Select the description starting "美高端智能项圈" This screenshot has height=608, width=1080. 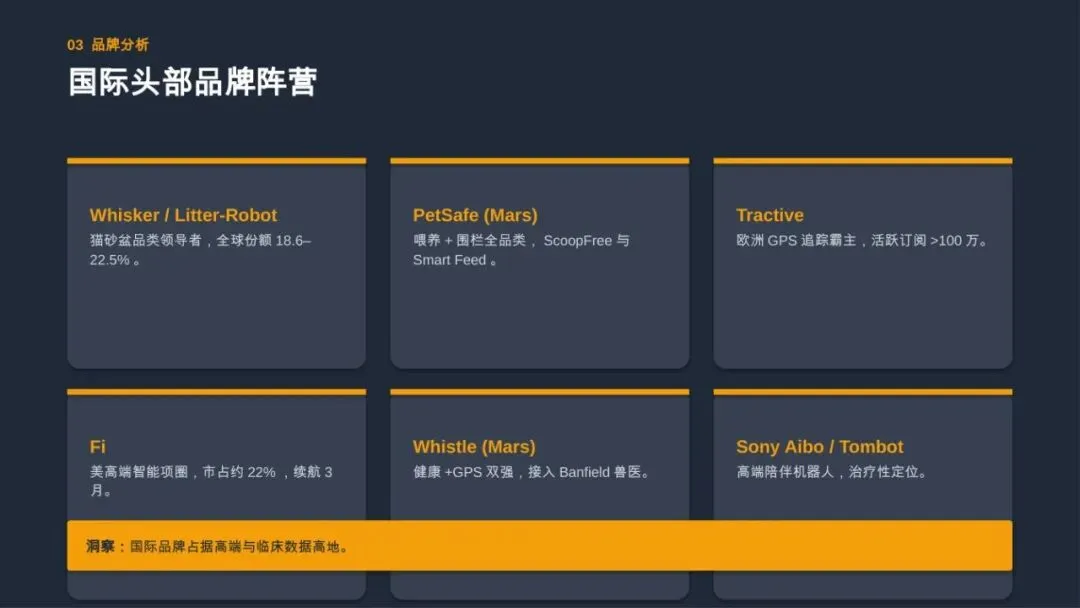click(211, 481)
